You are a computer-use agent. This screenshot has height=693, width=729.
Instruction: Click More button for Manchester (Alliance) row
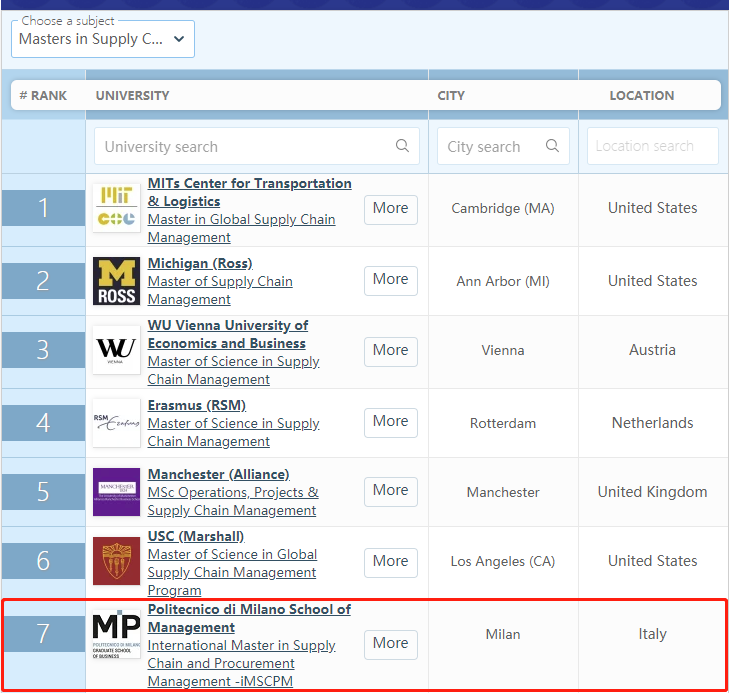pyautogui.click(x=391, y=492)
